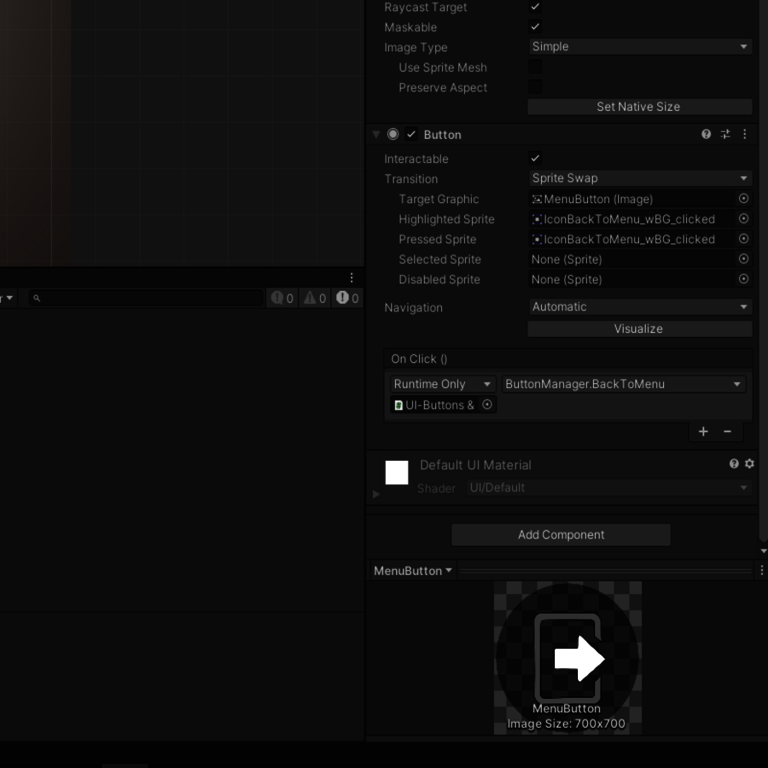The image size is (768, 768).
Task: Toggle console warning messages counter
Action: [314, 298]
